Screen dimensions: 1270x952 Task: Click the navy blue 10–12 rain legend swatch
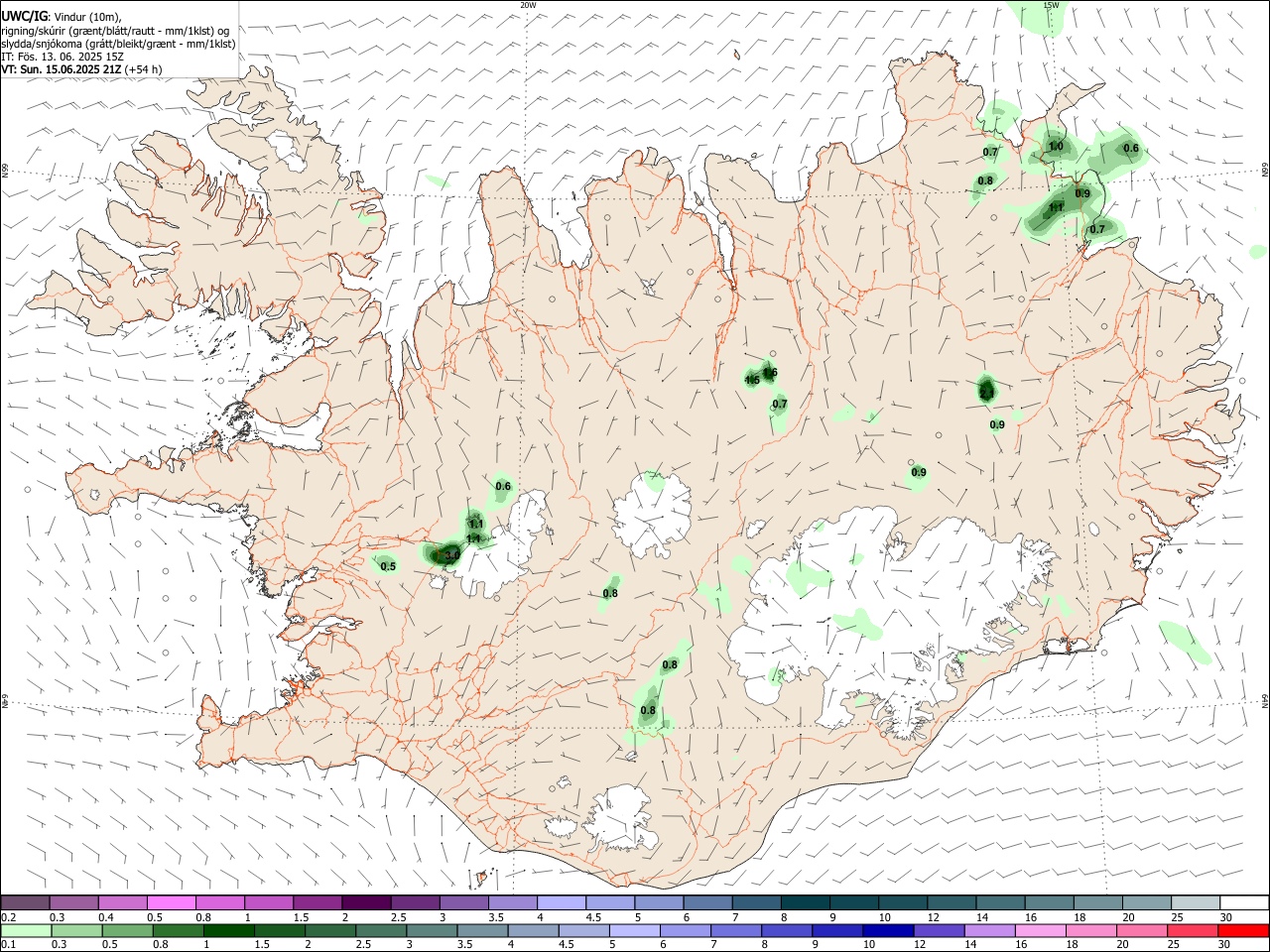(x=888, y=931)
